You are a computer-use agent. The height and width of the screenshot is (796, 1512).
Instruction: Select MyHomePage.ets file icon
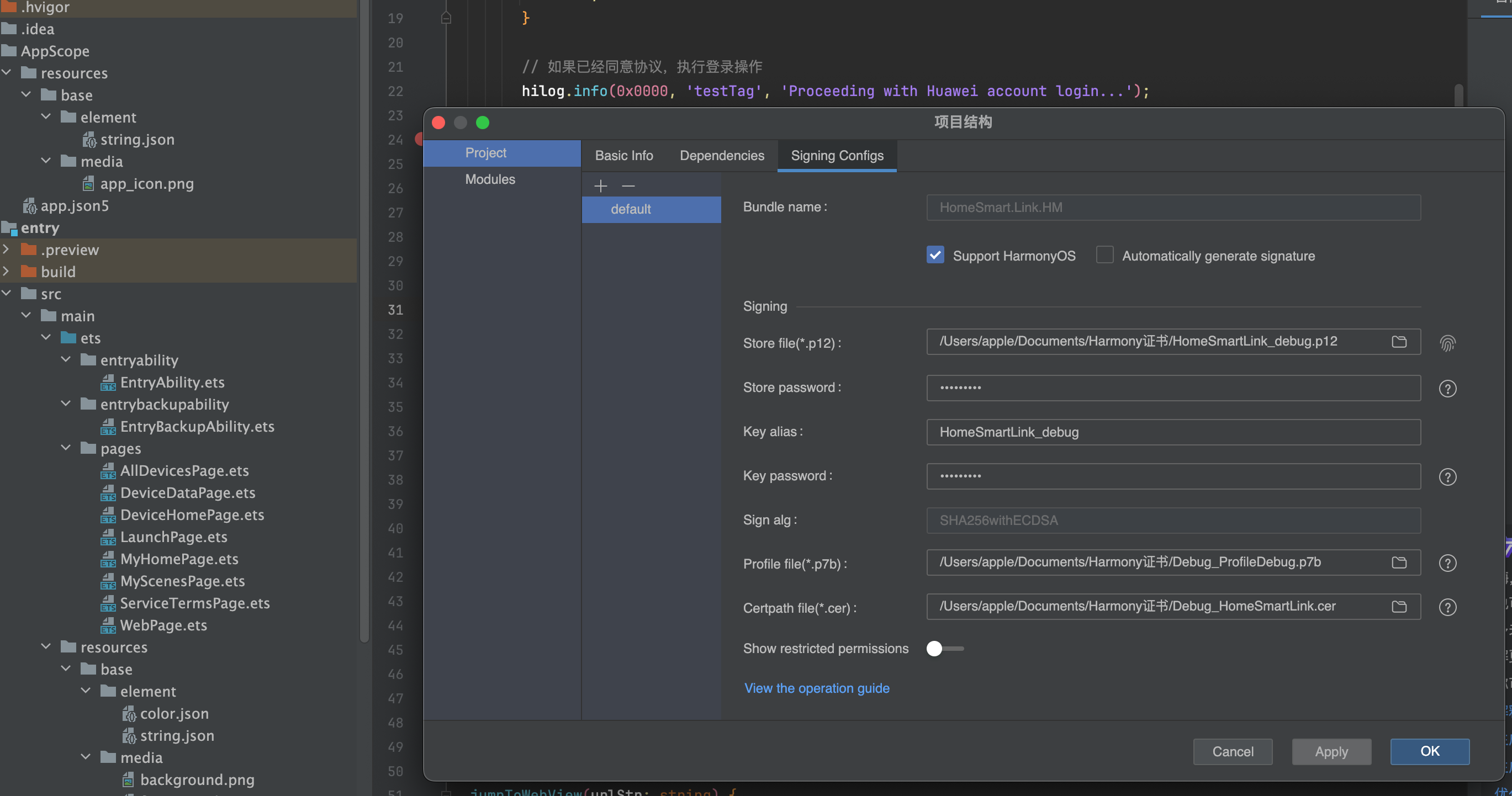tap(108, 559)
